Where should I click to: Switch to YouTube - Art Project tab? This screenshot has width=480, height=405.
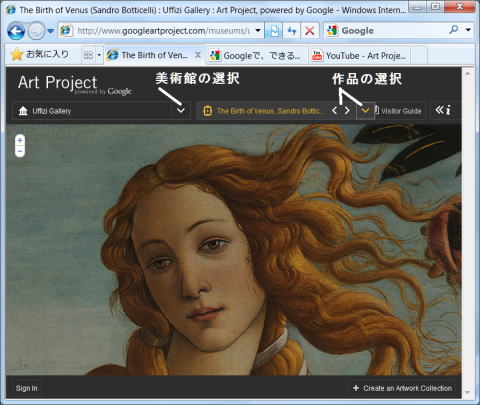pos(359,55)
